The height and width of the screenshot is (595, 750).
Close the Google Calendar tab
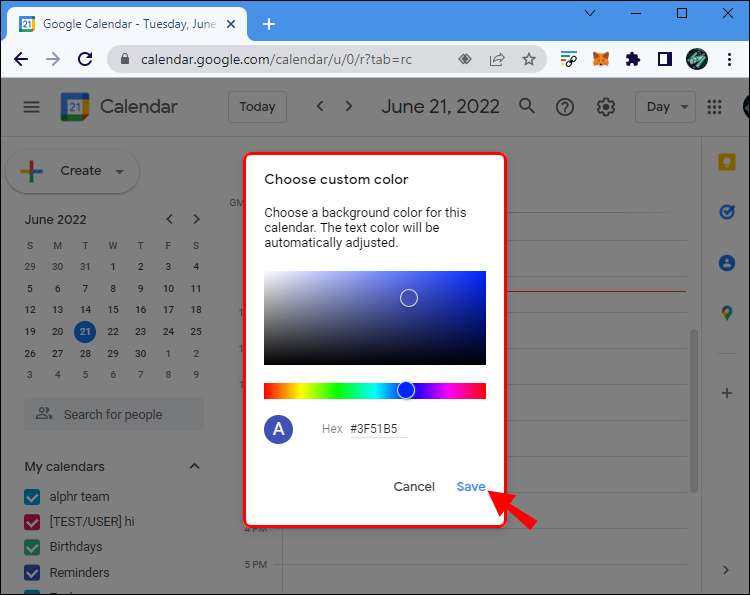[231, 24]
